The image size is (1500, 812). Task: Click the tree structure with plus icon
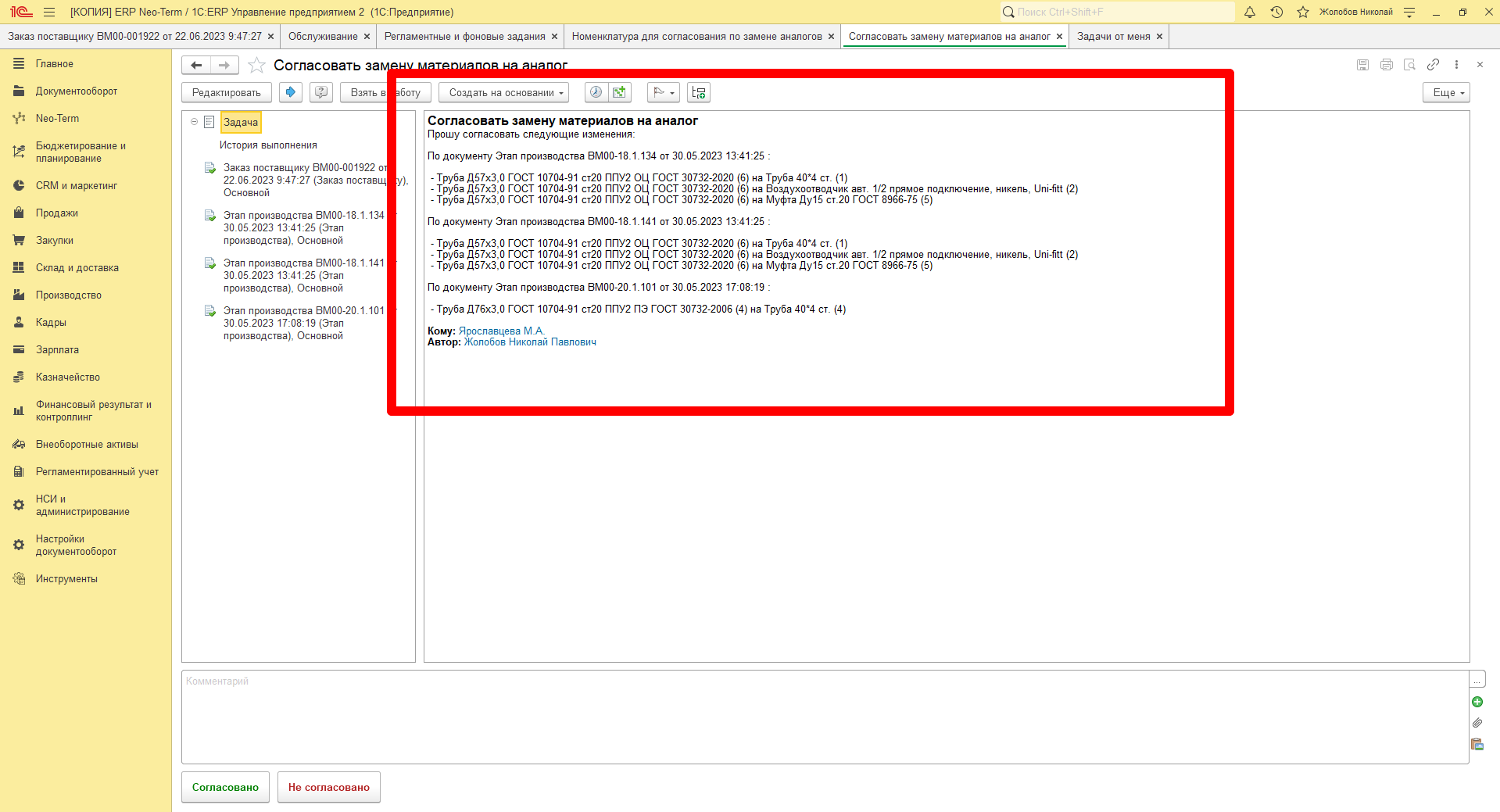[x=699, y=92]
